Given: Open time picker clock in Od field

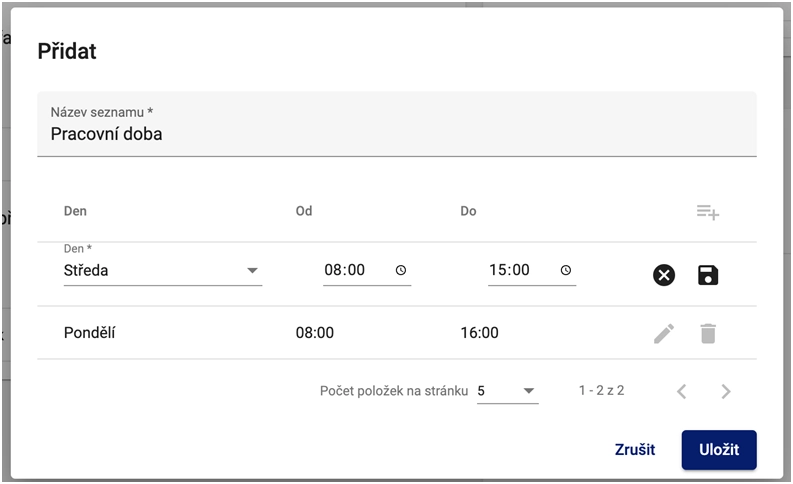Looking at the screenshot, I should click(x=401, y=270).
